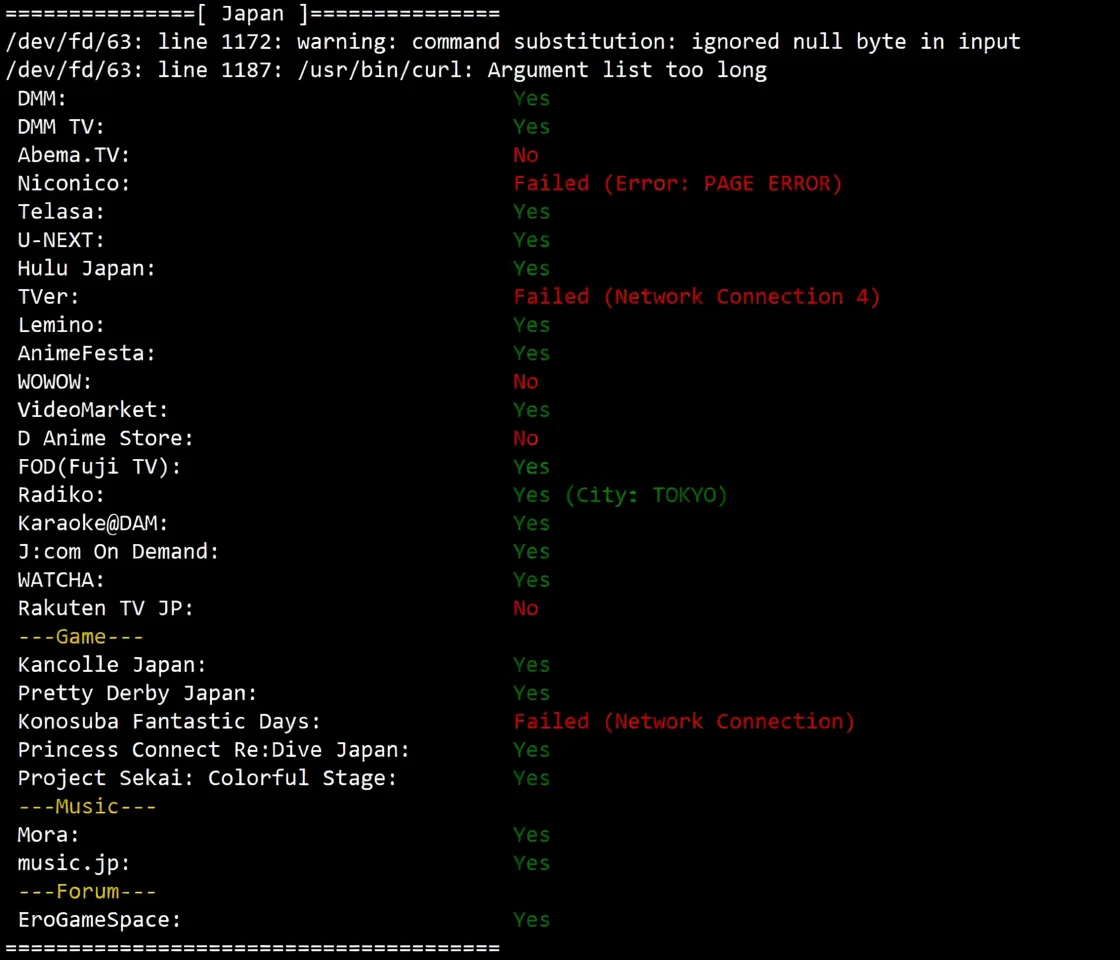The height and width of the screenshot is (960, 1120).
Task: Select the EroGameSpace label
Action: 99,920
